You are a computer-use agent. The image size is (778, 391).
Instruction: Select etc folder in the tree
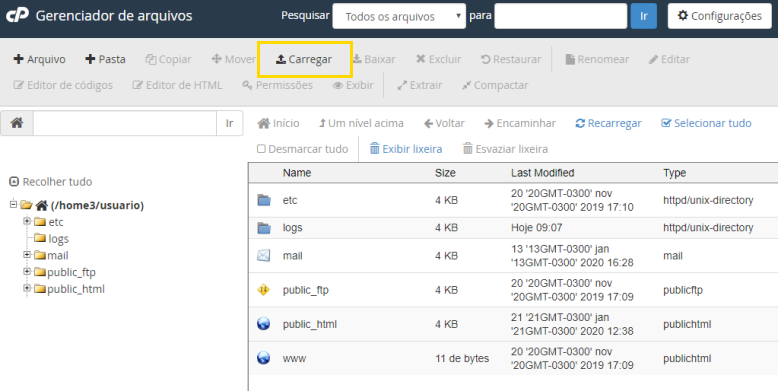click(56, 222)
